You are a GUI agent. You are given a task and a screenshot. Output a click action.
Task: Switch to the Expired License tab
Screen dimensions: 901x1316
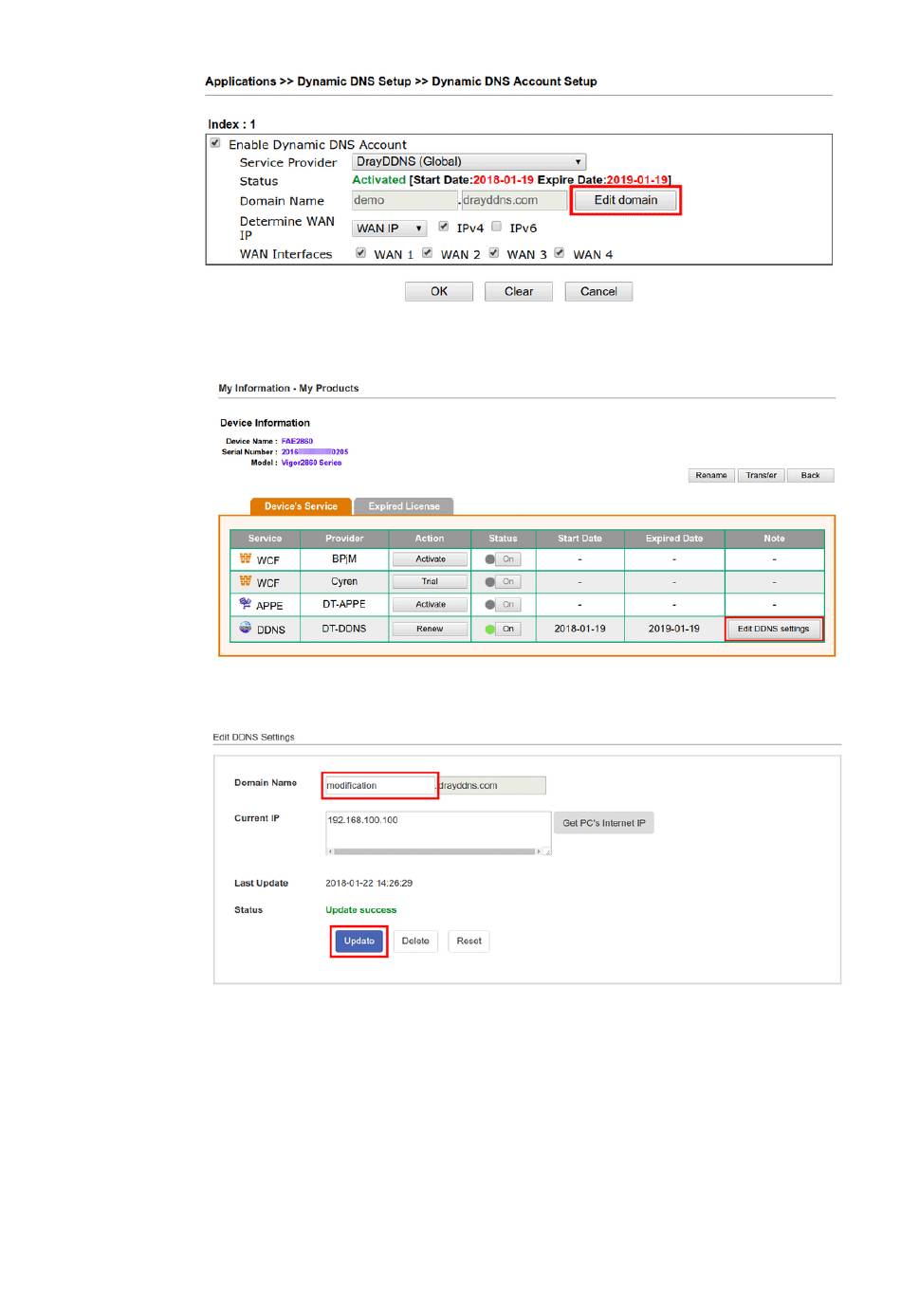pos(404,506)
